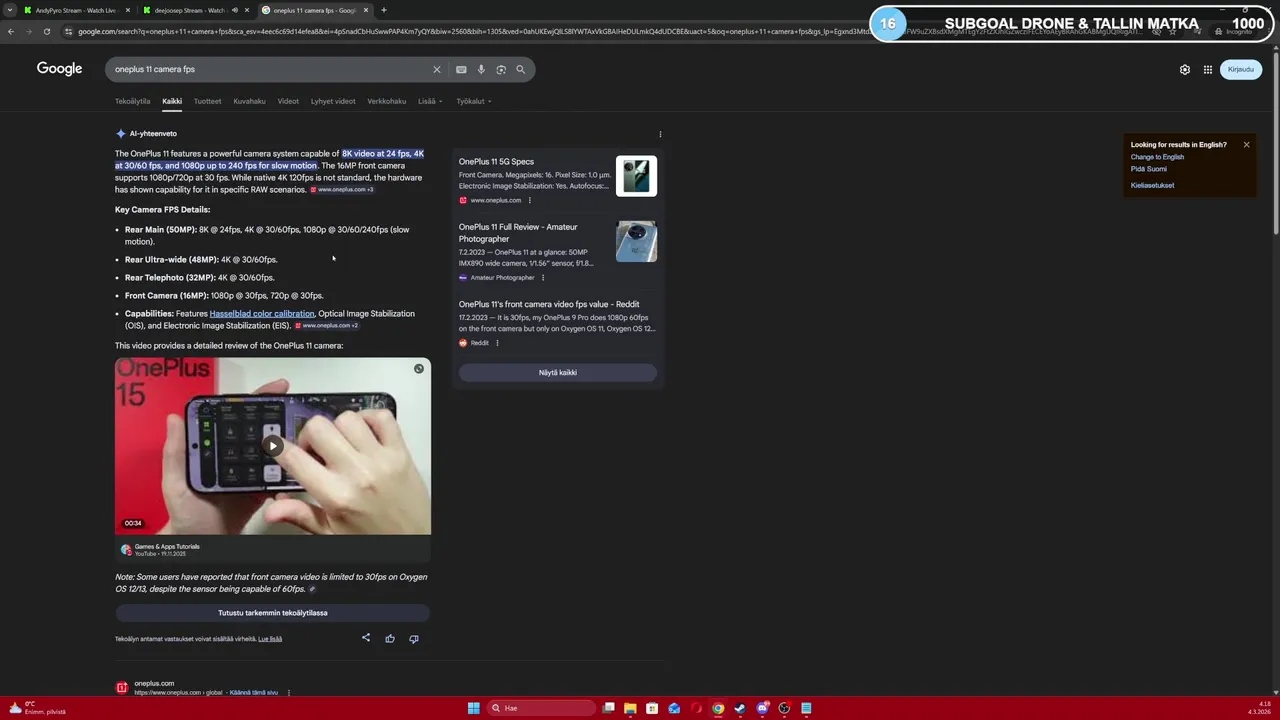
Task: Mute the deejoosep Stream tab audio
Action: pyautogui.click(x=235, y=10)
